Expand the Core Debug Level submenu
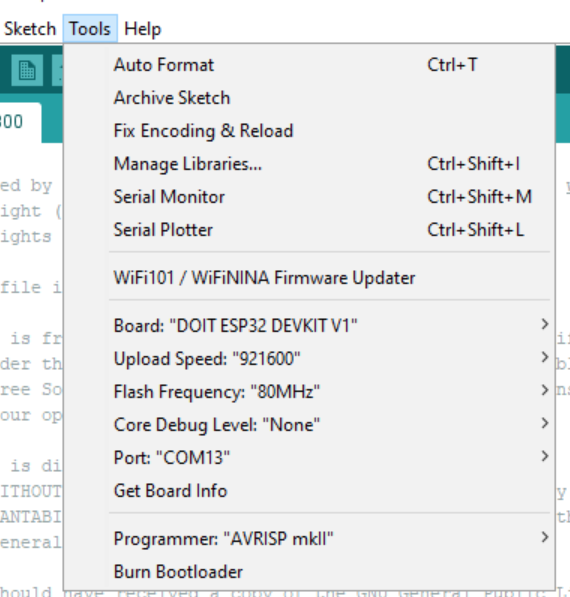This screenshot has height=597, width=570. pyautogui.click(x=309, y=425)
